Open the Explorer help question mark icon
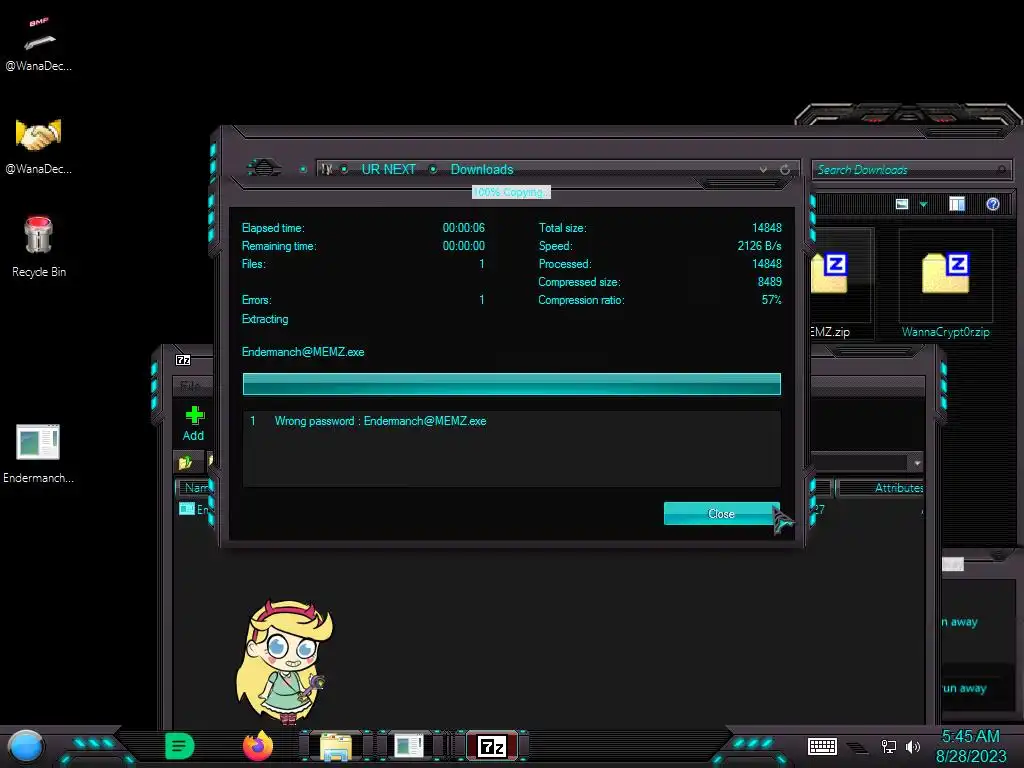Viewport: 1024px width, 768px height. (x=992, y=204)
